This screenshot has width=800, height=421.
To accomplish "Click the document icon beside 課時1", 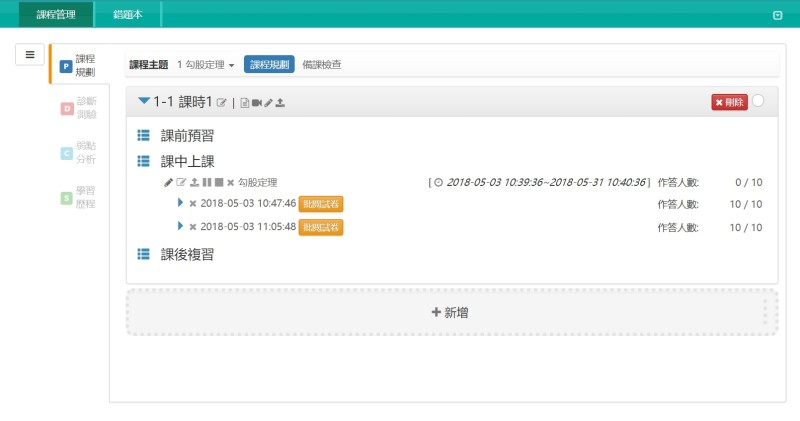I will (x=245, y=103).
